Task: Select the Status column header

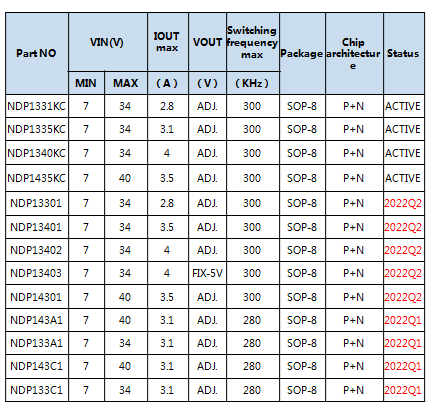Action: pos(403,53)
